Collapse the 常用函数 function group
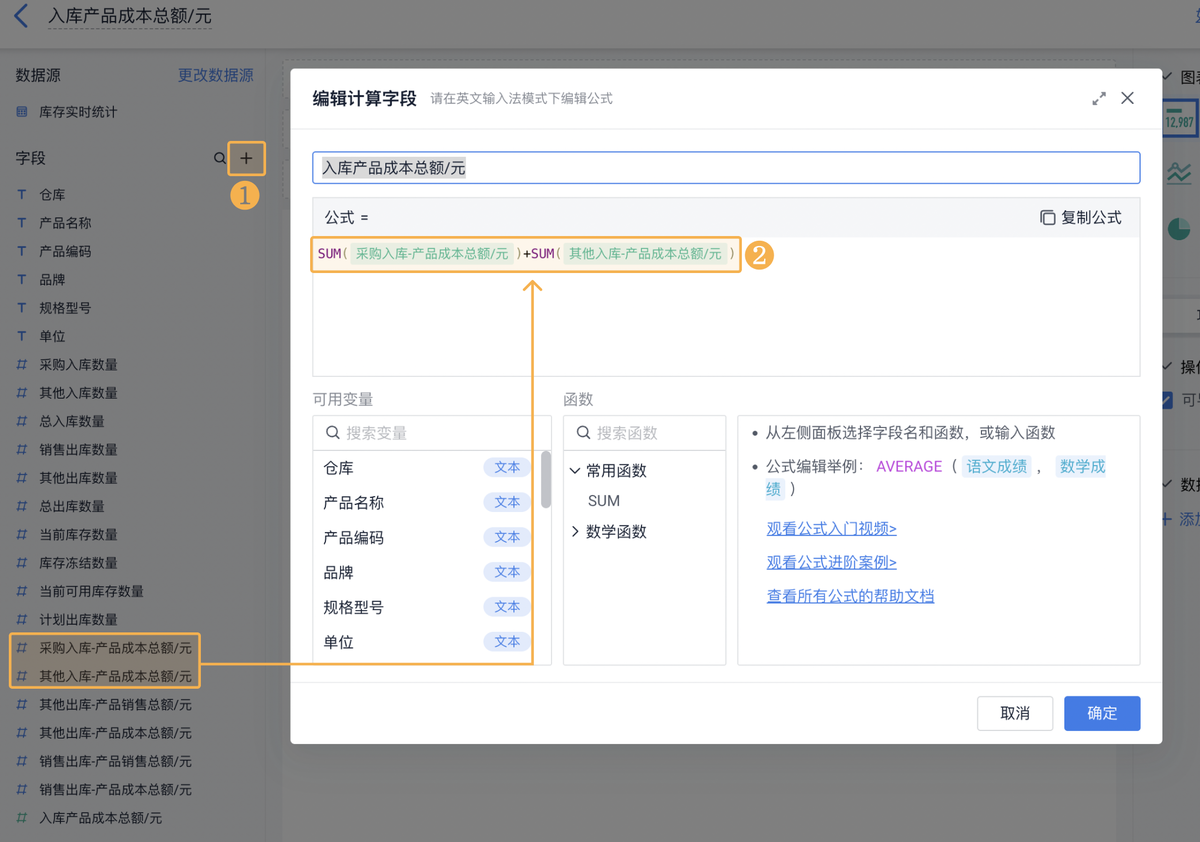The height and width of the screenshot is (842, 1200). point(575,470)
